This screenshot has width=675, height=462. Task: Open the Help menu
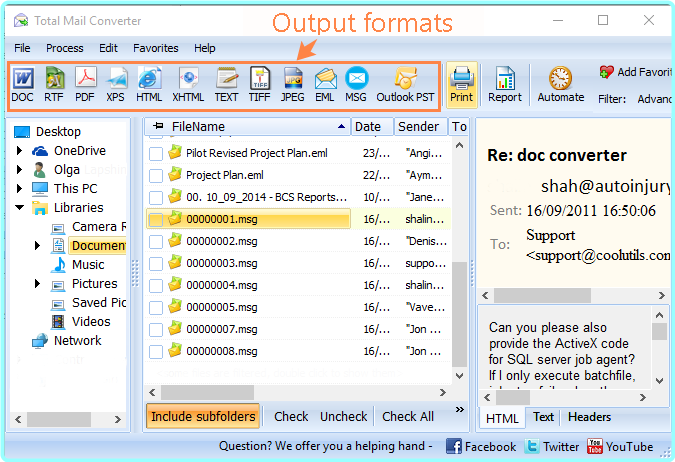point(204,48)
